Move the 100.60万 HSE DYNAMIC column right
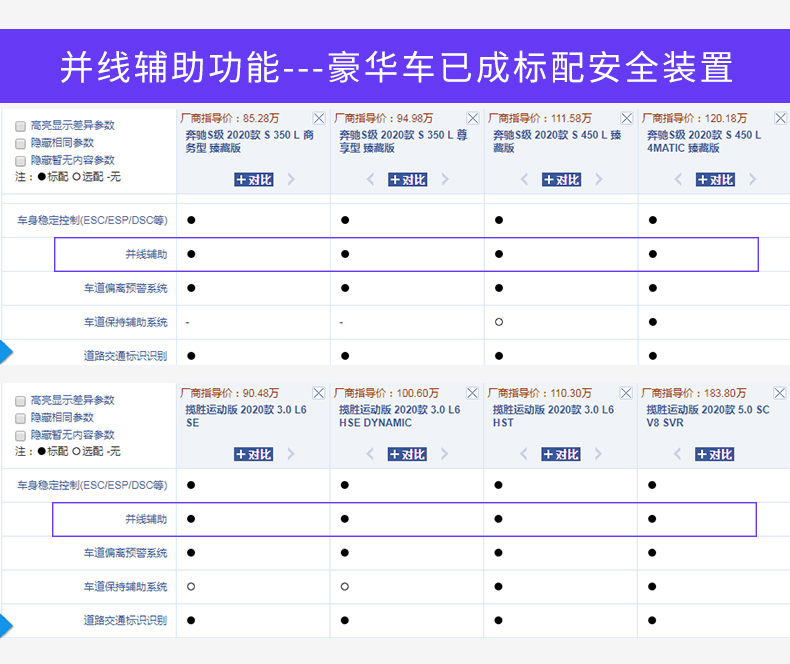The width and height of the screenshot is (790, 664). (445, 454)
